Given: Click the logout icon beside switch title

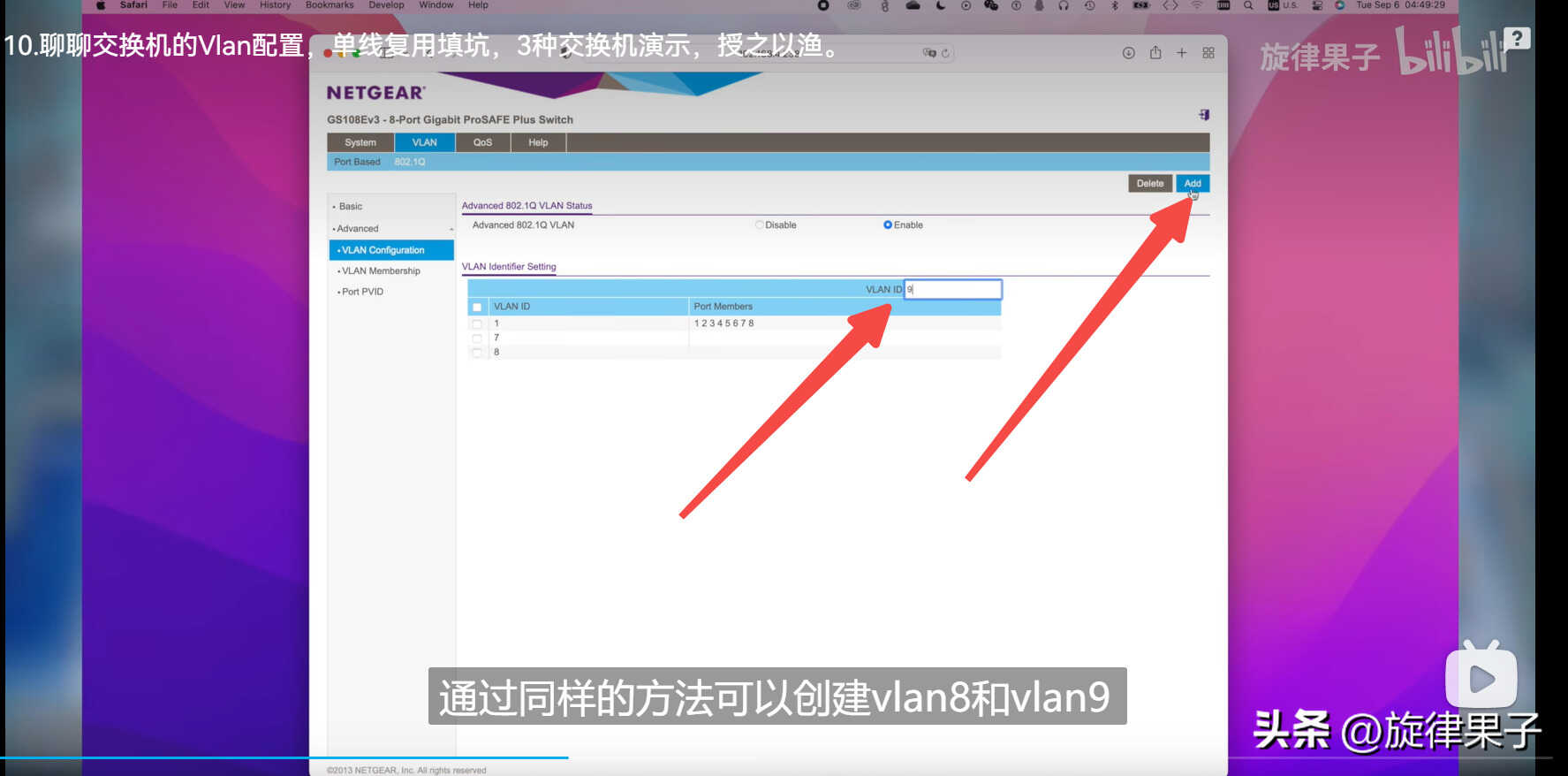Looking at the screenshot, I should (1203, 115).
